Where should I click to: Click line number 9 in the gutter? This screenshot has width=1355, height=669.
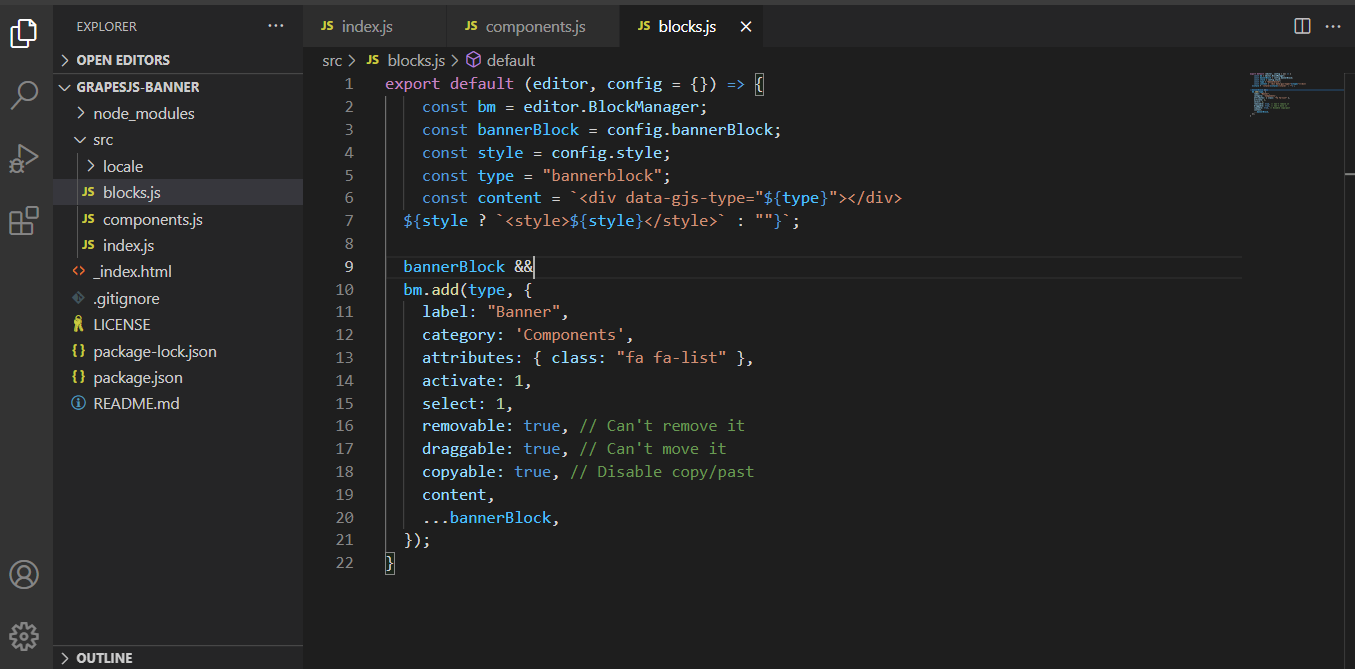pos(348,266)
